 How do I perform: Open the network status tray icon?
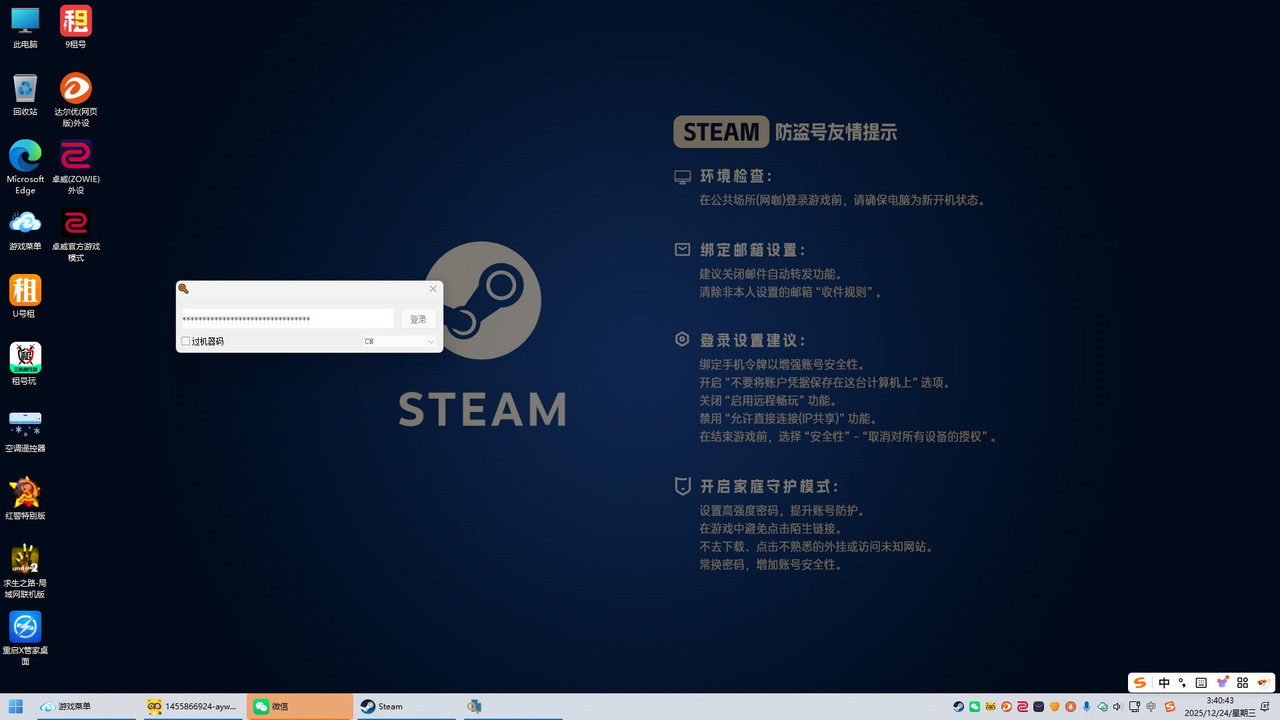pyautogui.click(x=1134, y=706)
